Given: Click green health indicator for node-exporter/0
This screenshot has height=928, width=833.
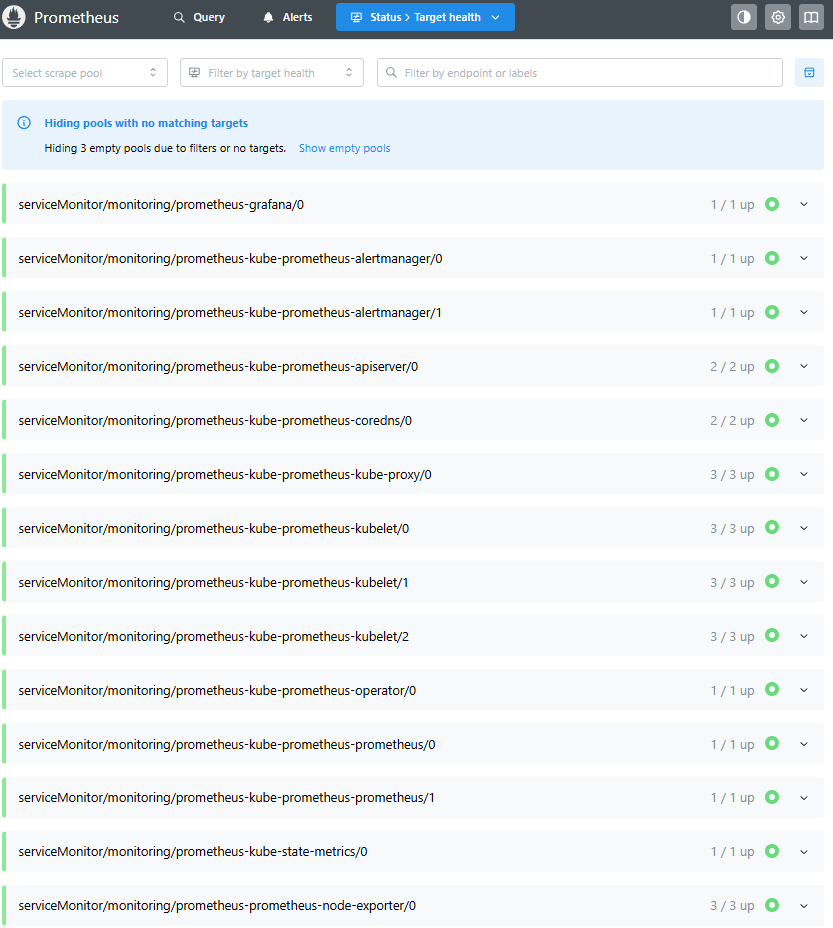Looking at the screenshot, I should point(771,906).
